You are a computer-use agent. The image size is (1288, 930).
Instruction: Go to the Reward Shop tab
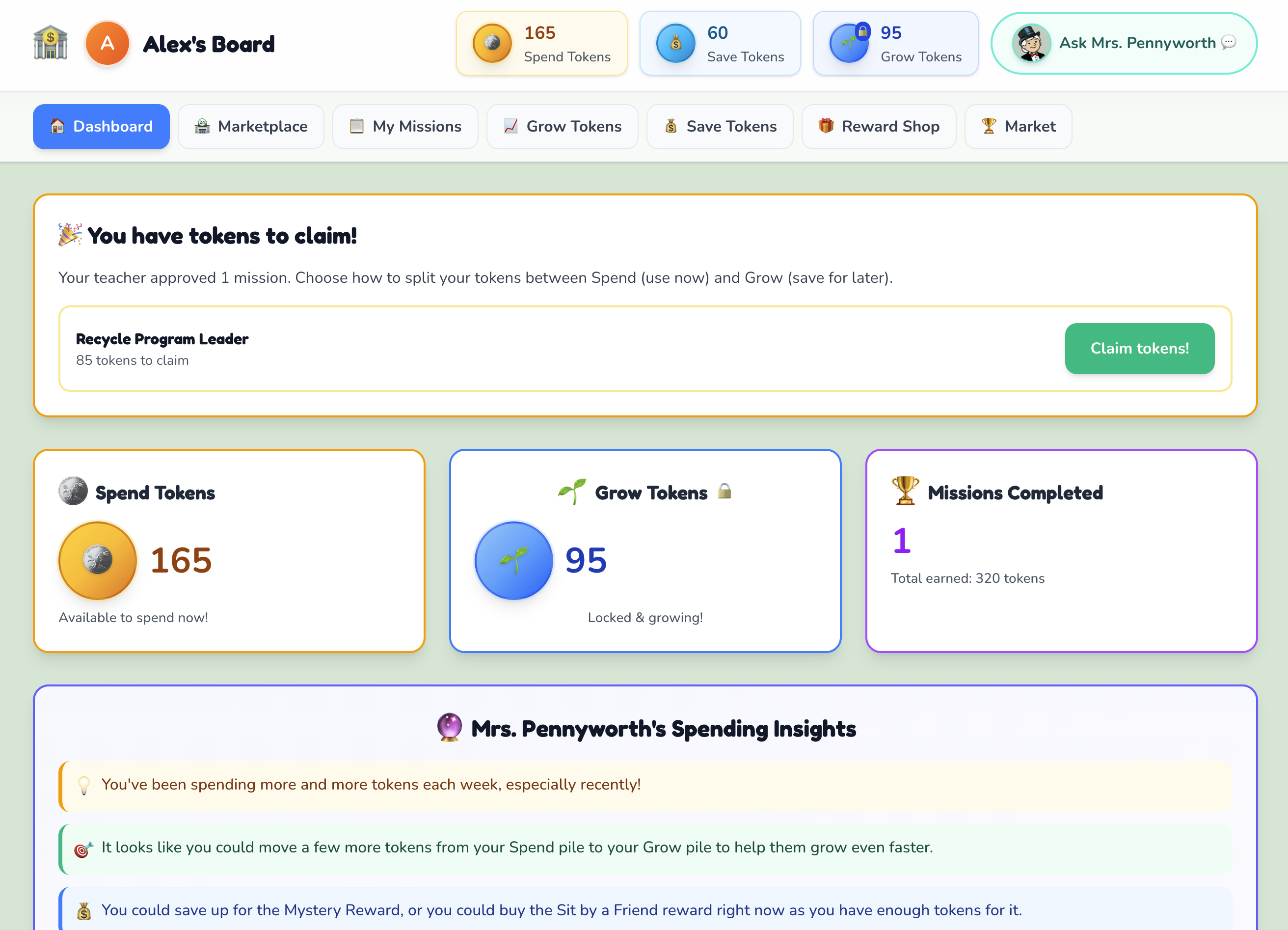[879, 126]
